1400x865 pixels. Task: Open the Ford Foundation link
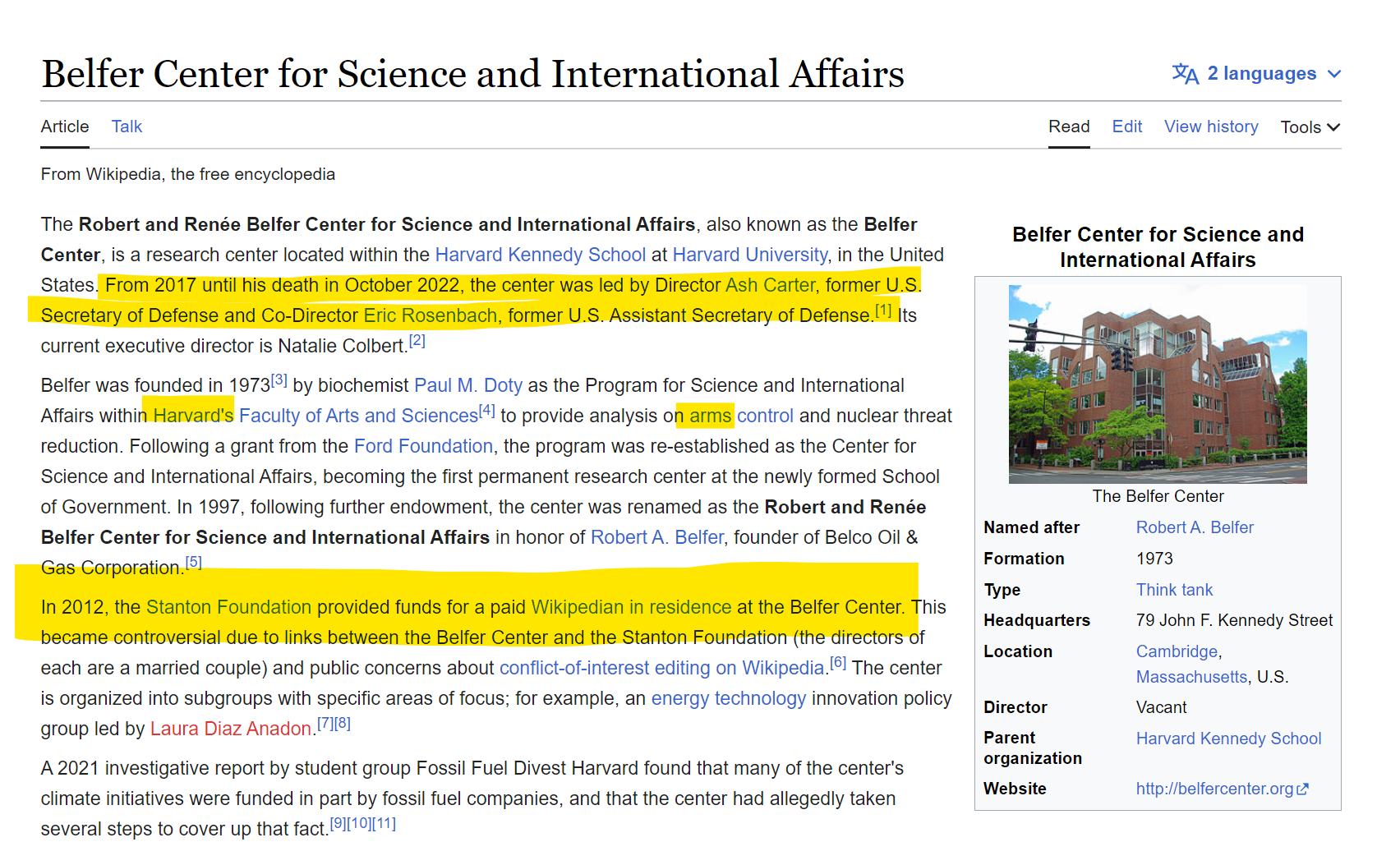click(x=423, y=446)
